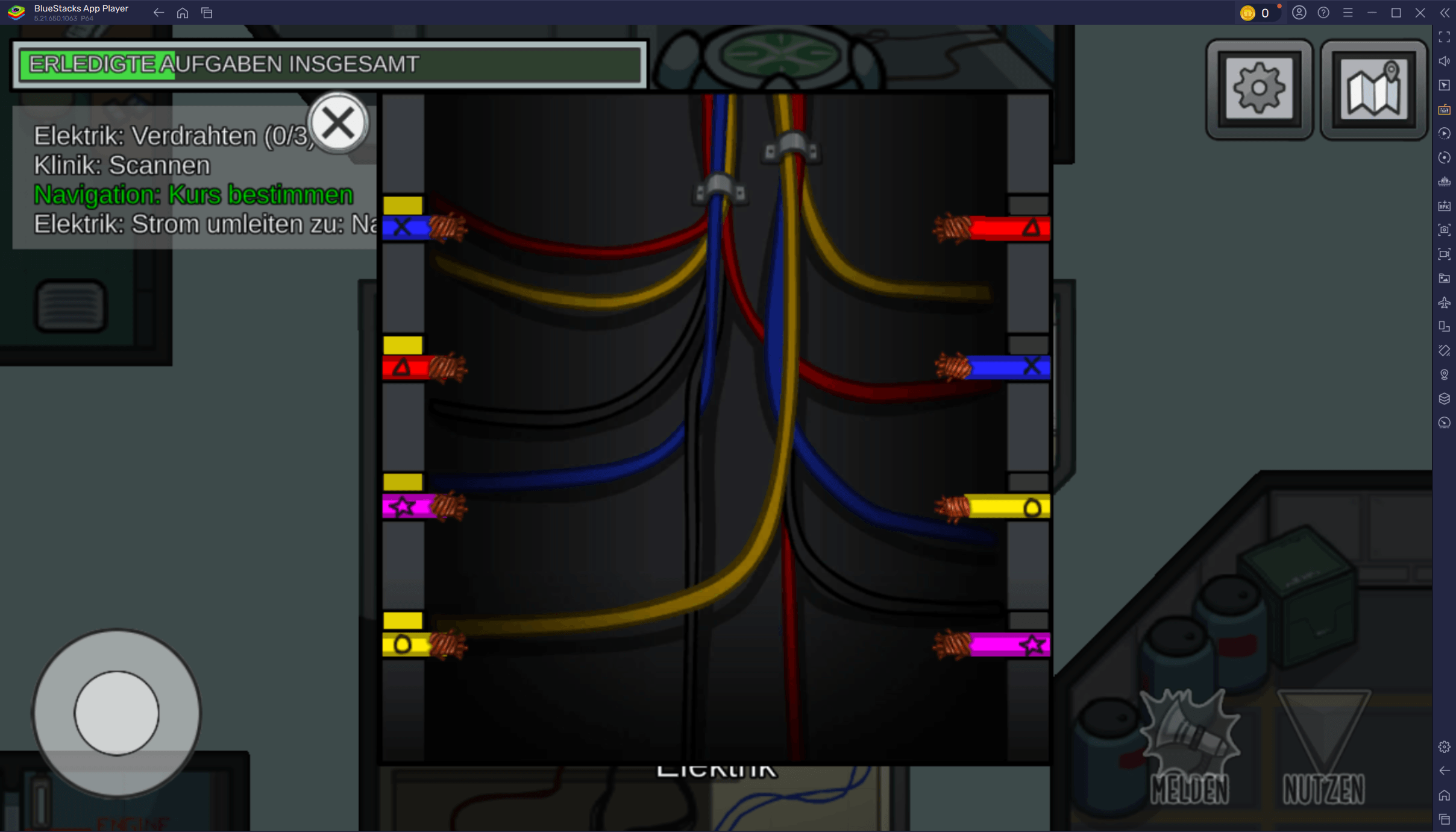Click the ERLEDIGTE AUFGABEN progress bar
The image size is (1456, 832).
330,64
